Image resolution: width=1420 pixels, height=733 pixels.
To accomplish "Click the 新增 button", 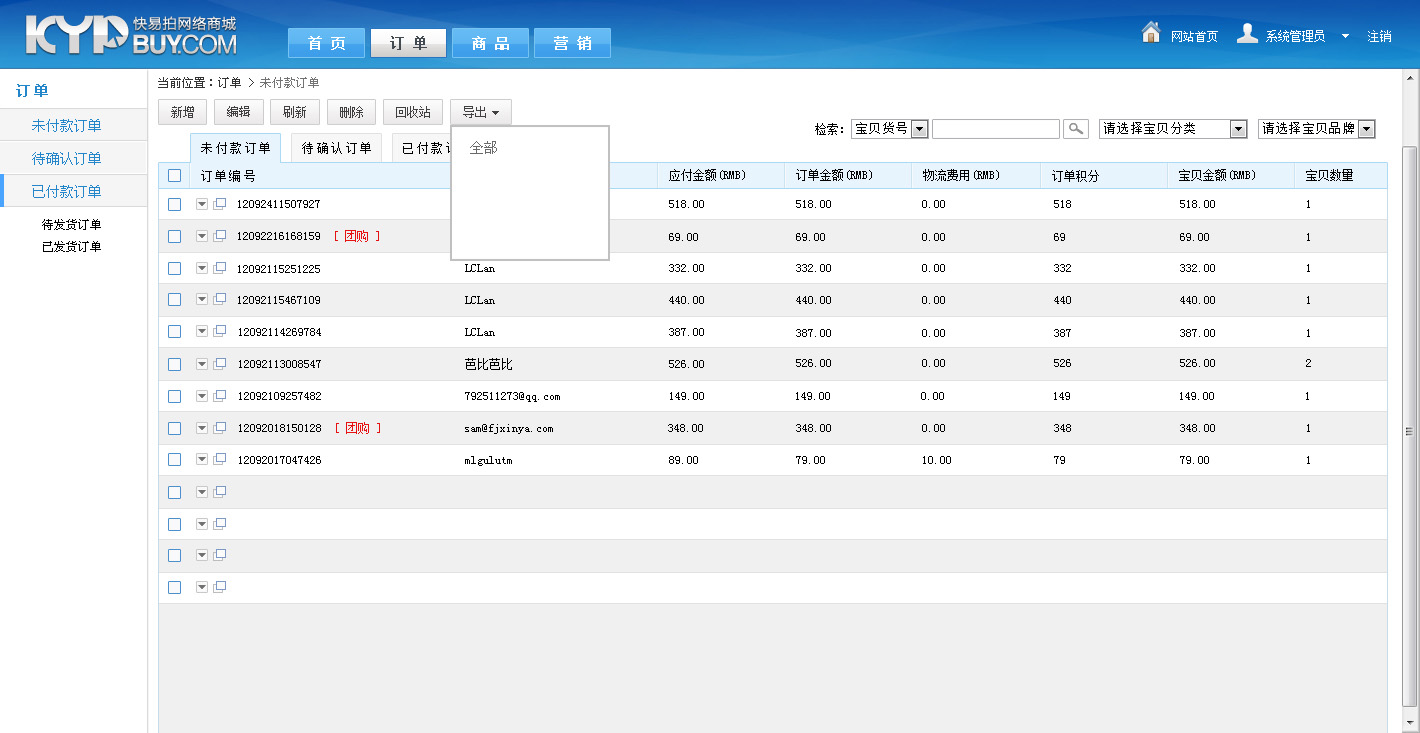I will pos(182,112).
